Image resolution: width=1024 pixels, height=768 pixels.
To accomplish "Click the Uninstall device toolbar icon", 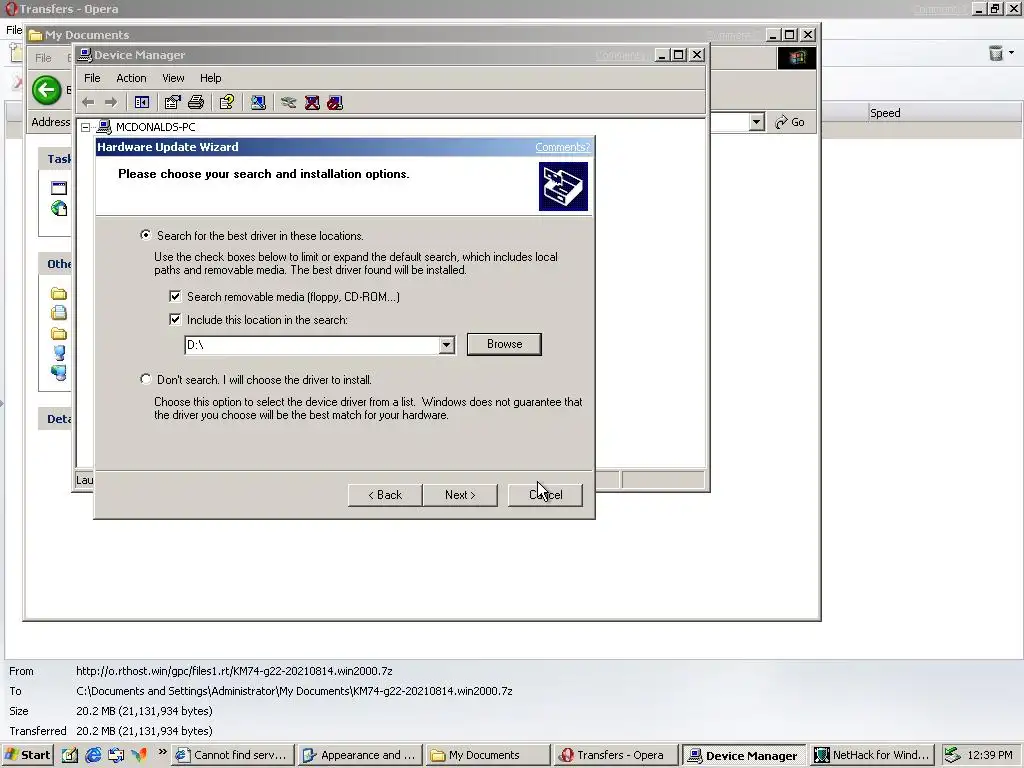I will pyautogui.click(x=312, y=103).
